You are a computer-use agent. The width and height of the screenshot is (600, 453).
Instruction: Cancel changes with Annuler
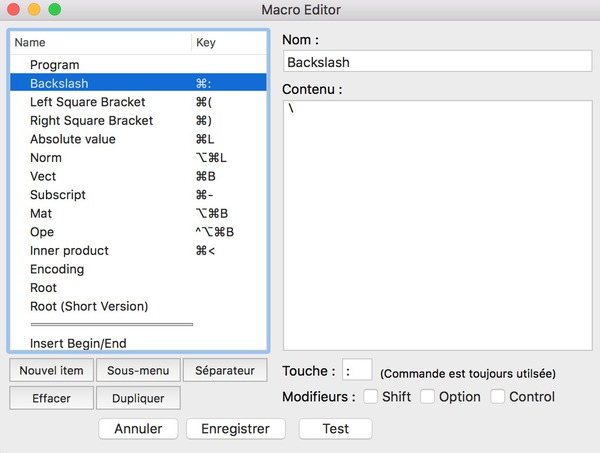pyautogui.click(x=138, y=429)
